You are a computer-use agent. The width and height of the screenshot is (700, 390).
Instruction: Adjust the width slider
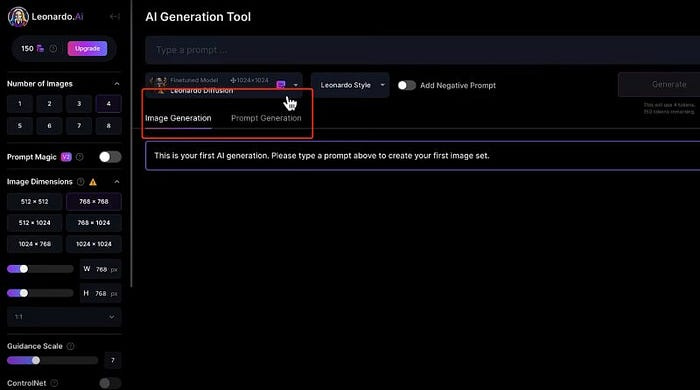(40, 269)
